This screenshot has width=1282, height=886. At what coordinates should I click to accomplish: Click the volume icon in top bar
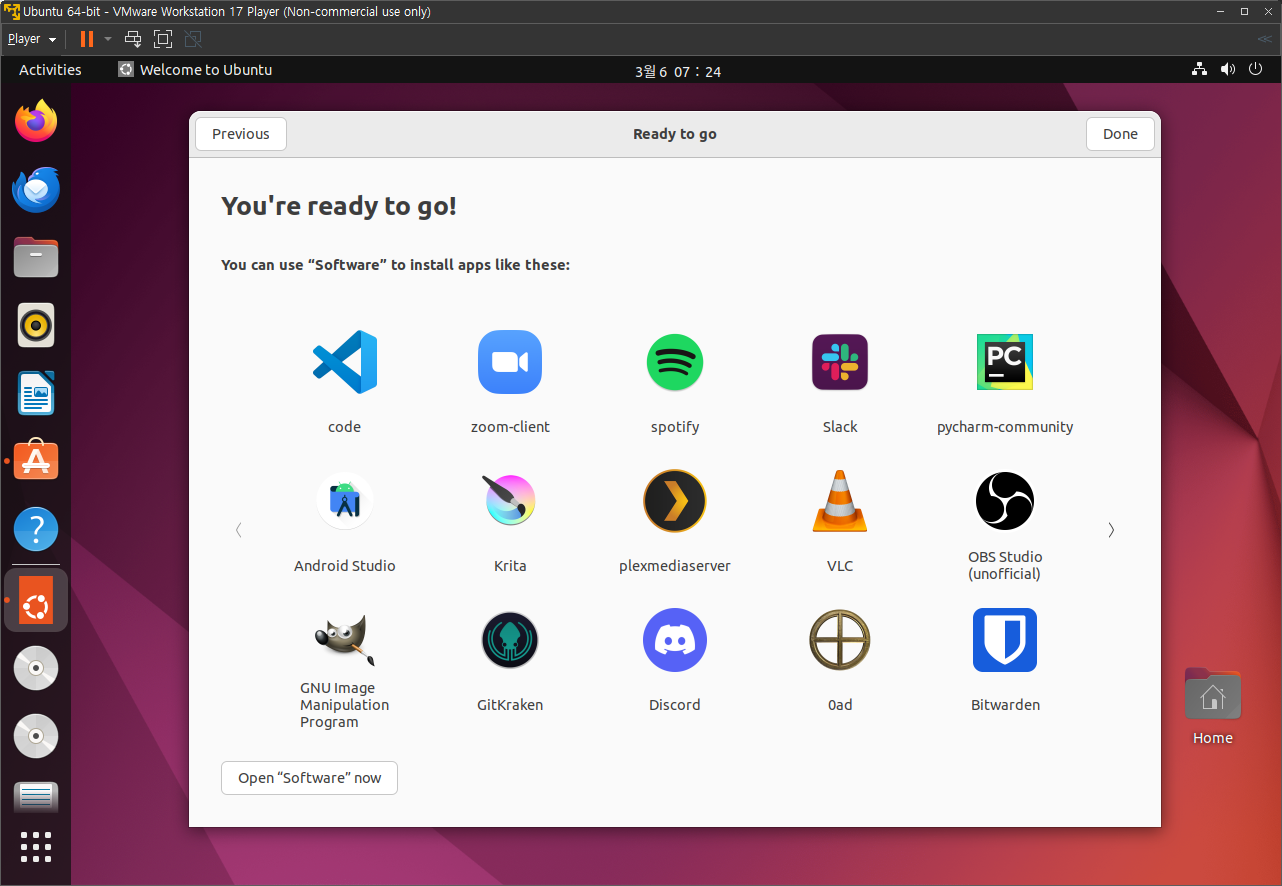(1228, 70)
